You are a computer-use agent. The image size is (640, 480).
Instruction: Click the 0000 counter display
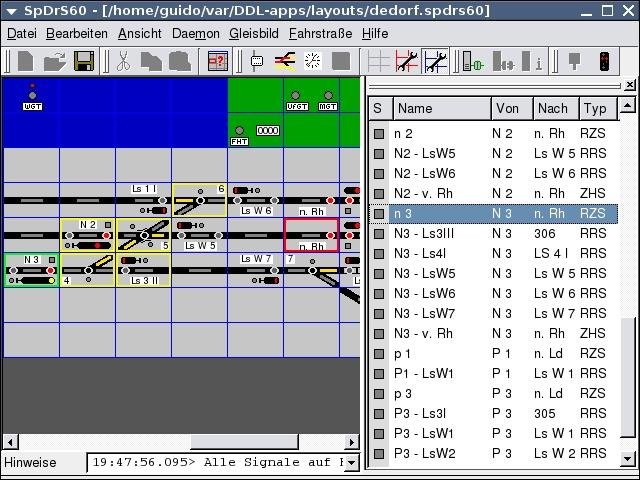pyautogui.click(x=268, y=131)
